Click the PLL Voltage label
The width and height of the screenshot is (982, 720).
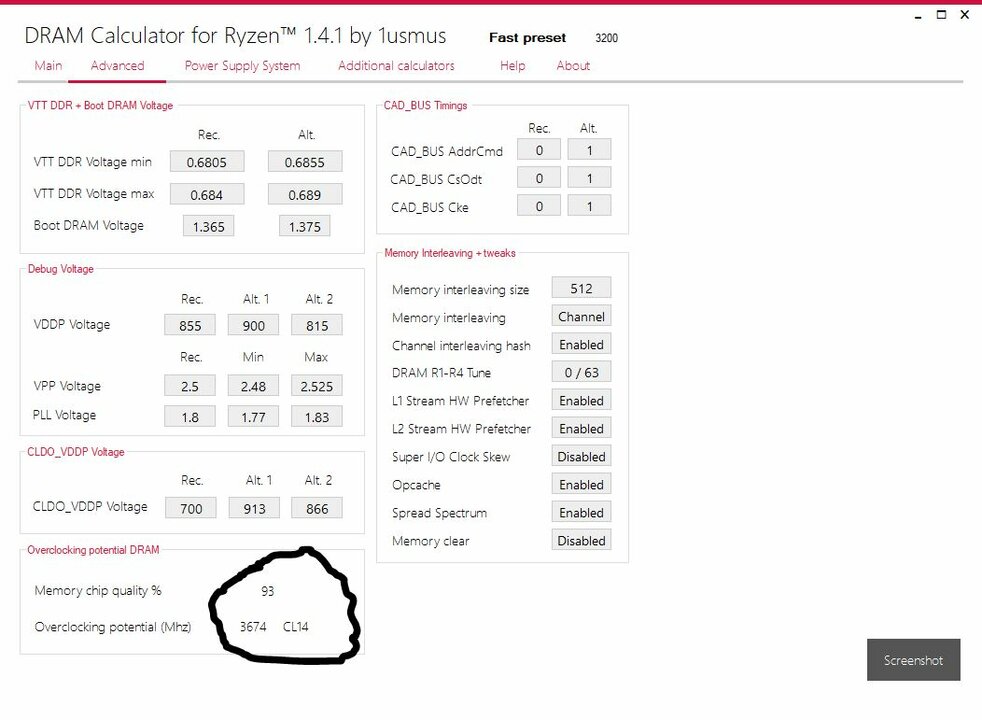[x=64, y=415]
